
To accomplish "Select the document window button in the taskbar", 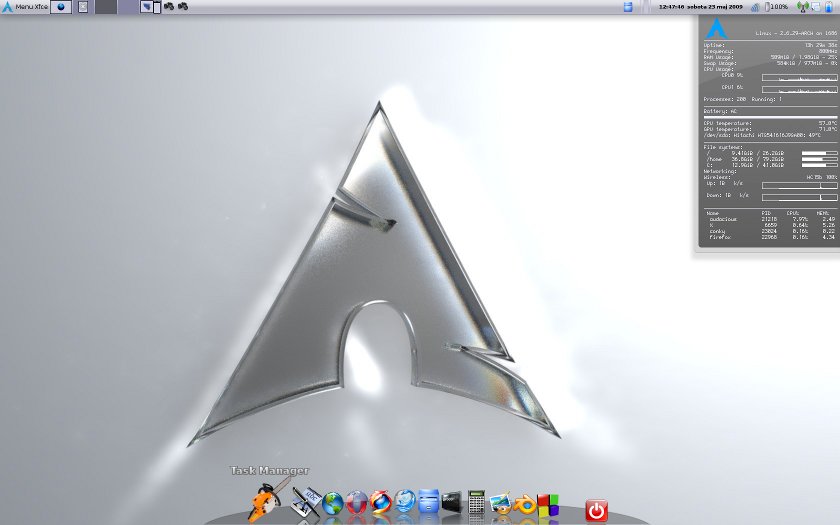I will coord(82,7).
